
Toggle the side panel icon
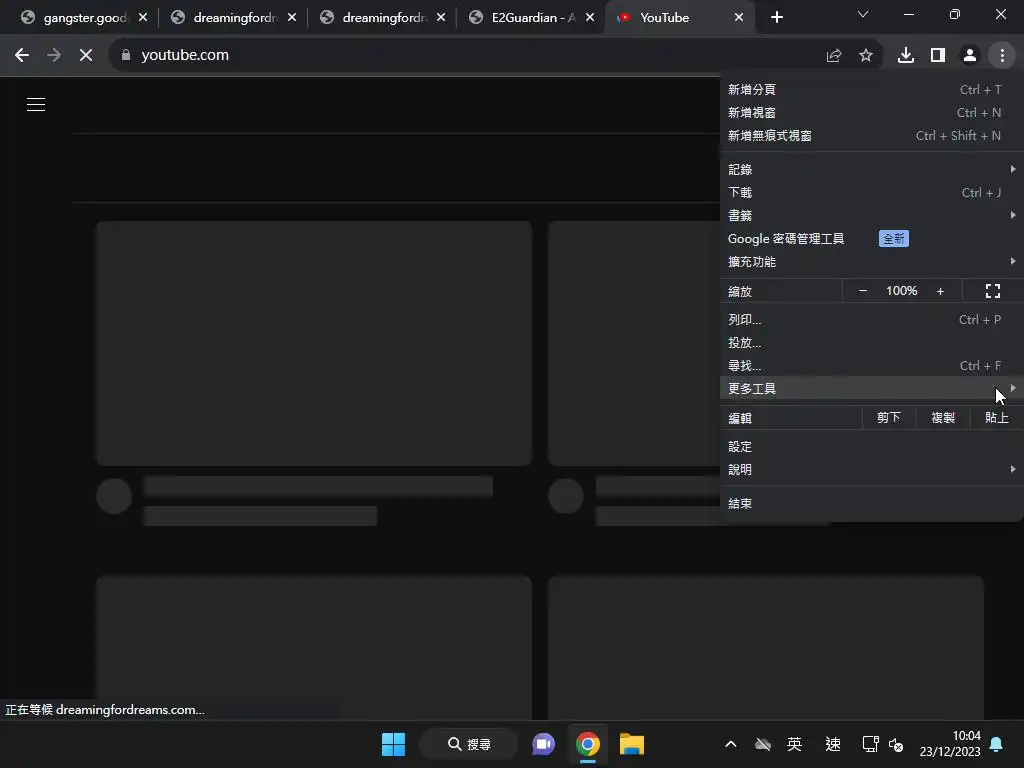pos(938,56)
